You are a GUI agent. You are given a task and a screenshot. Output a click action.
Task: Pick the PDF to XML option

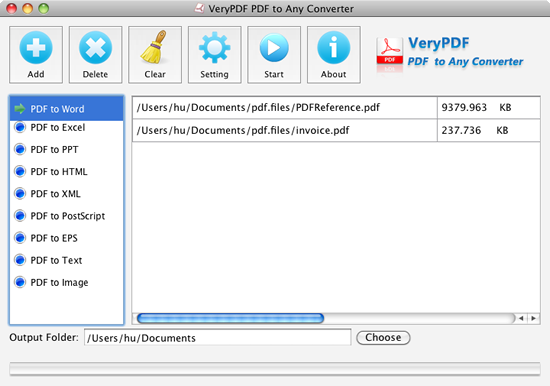pos(67,194)
